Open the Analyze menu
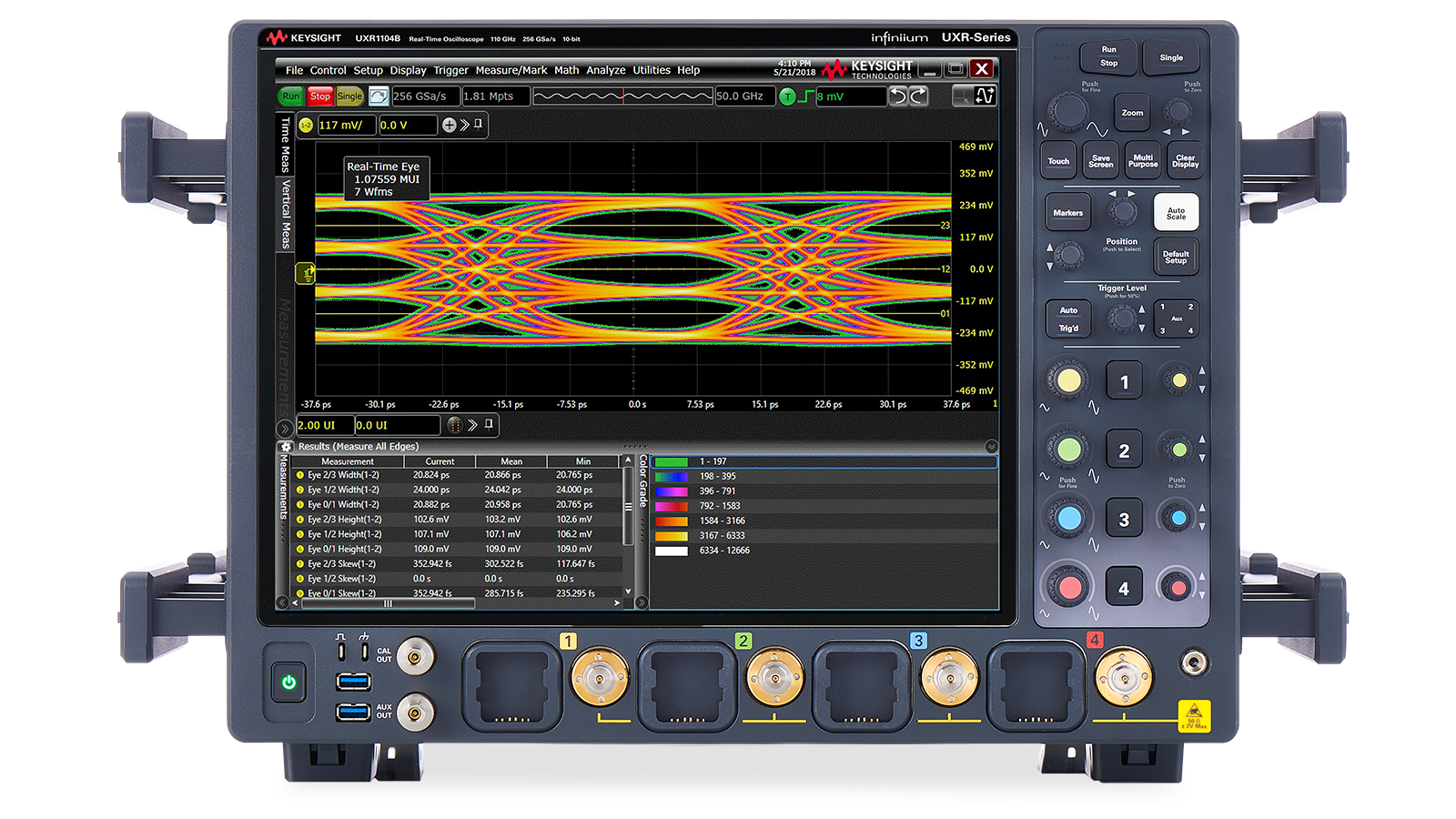1456x819 pixels. (605, 70)
